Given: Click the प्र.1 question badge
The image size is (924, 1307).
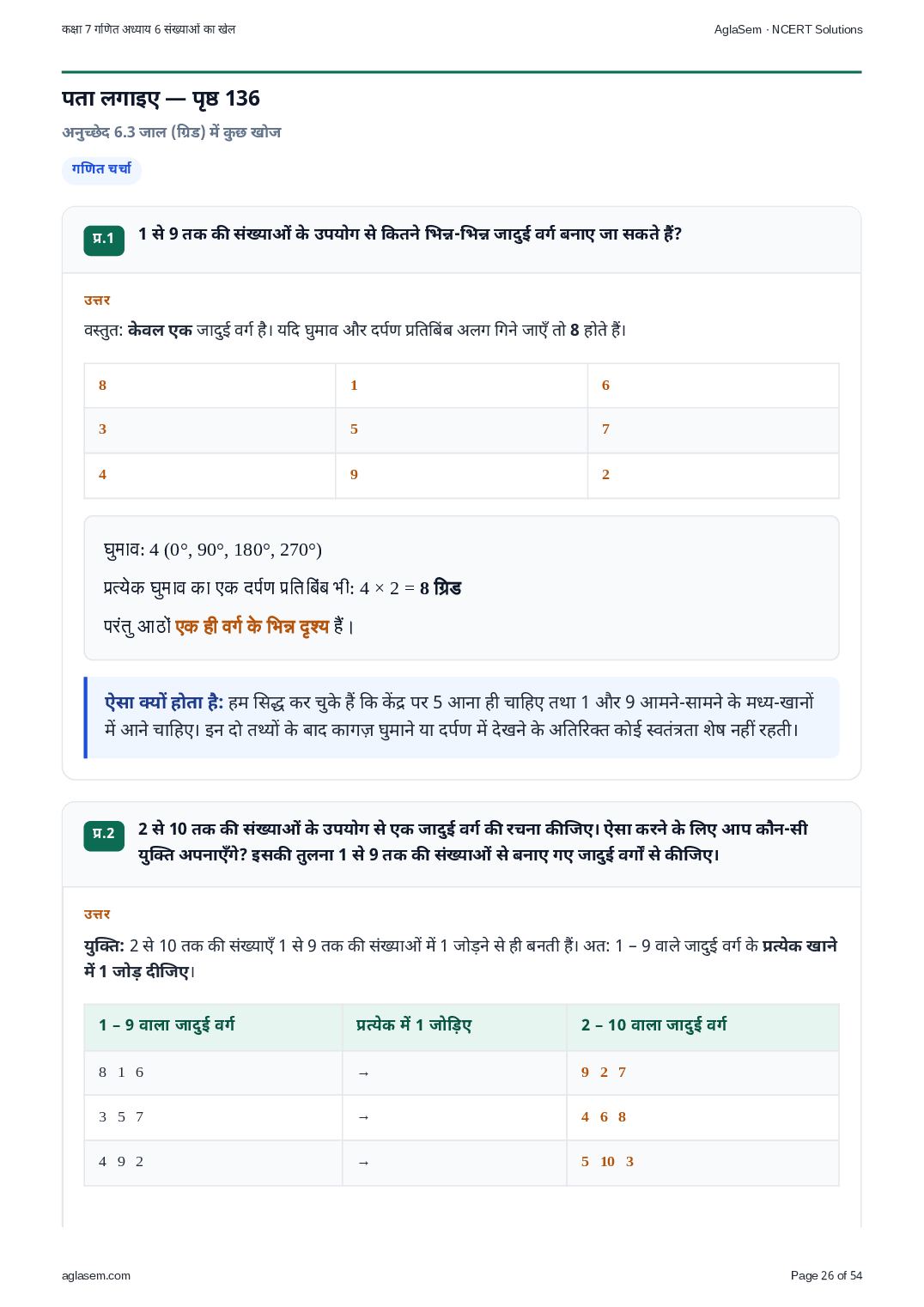Looking at the screenshot, I should [104, 240].
